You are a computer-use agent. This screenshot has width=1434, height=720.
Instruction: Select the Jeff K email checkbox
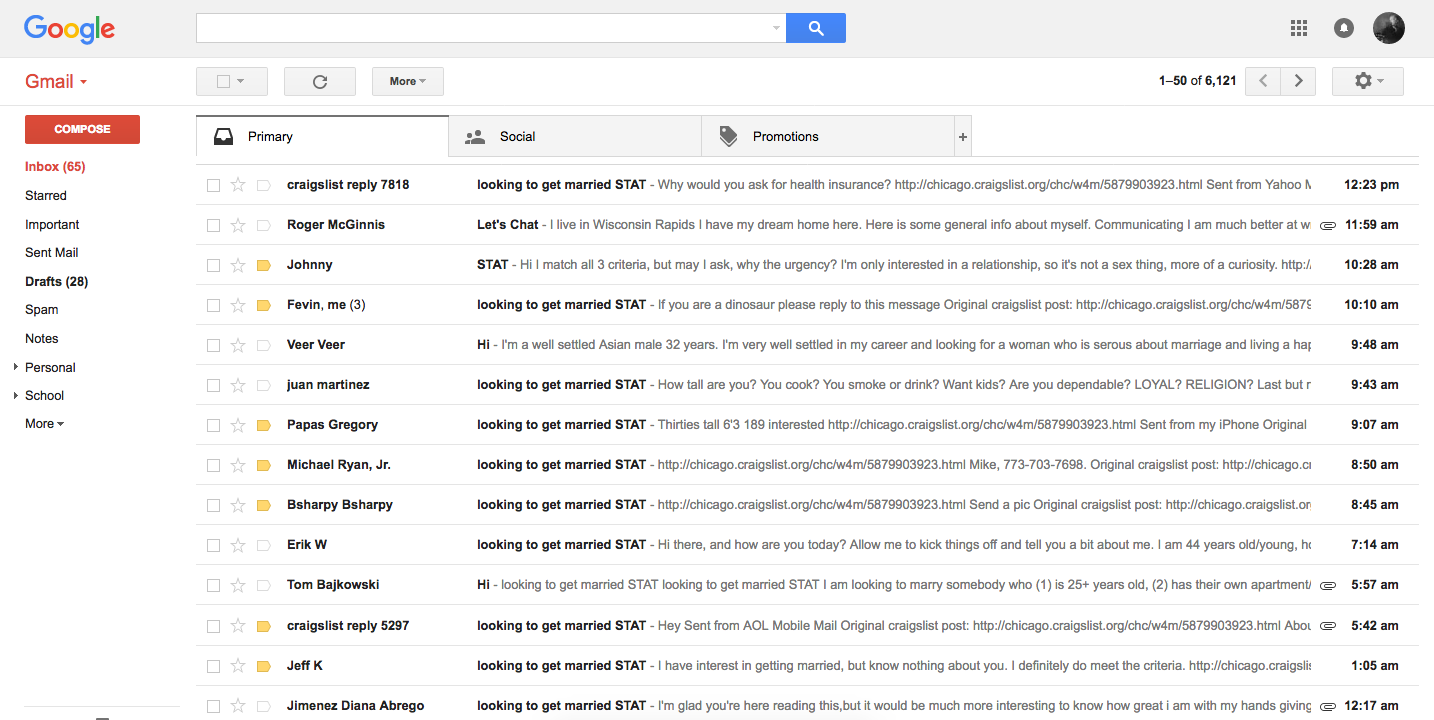coord(213,666)
